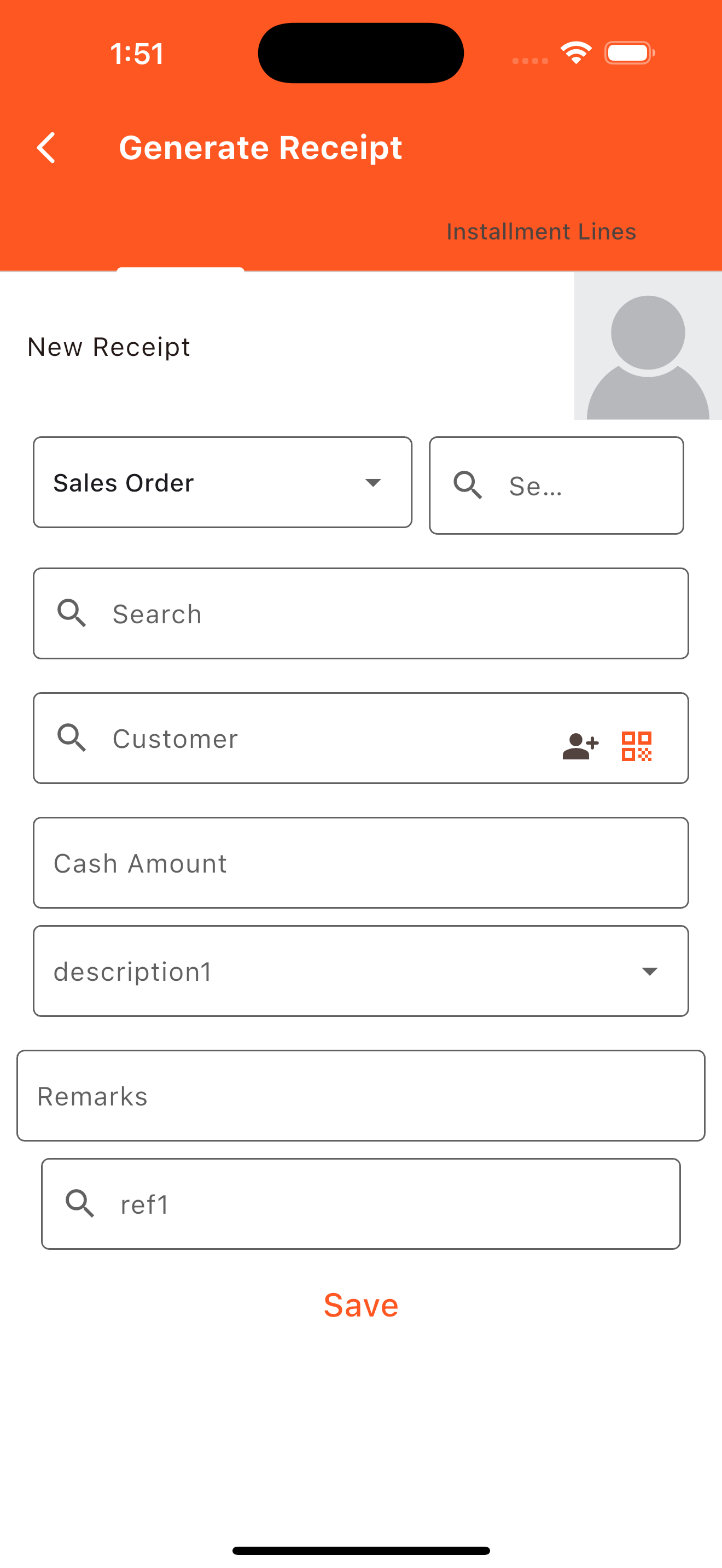Click magnifier in truncated 'Se...' search box

pos(468,485)
